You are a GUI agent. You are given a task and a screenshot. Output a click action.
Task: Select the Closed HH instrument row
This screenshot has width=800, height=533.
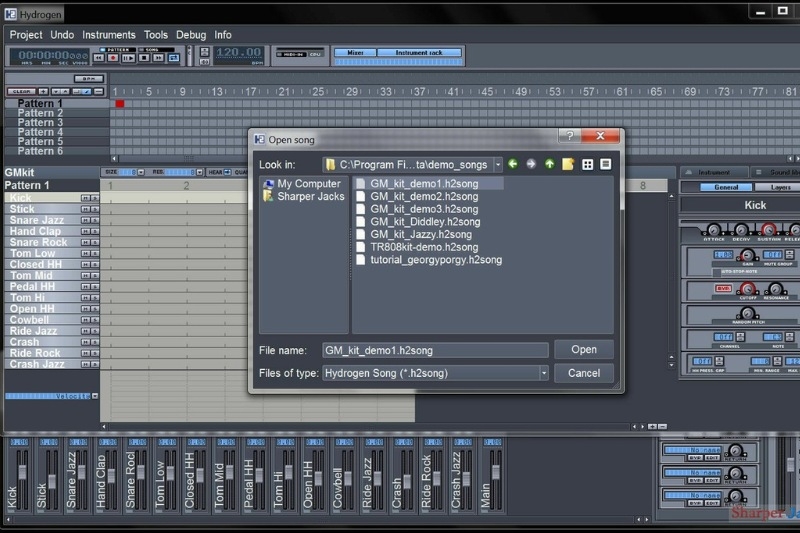click(52, 265)
